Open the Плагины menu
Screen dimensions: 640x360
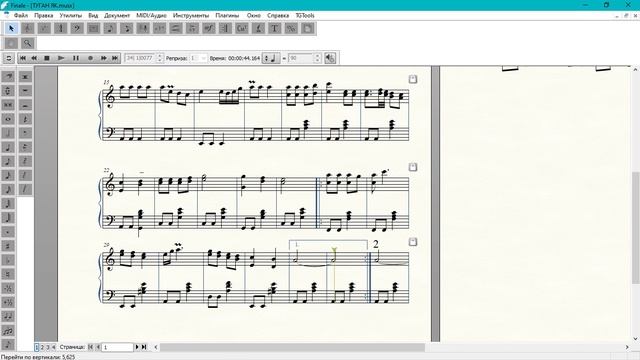227,15
